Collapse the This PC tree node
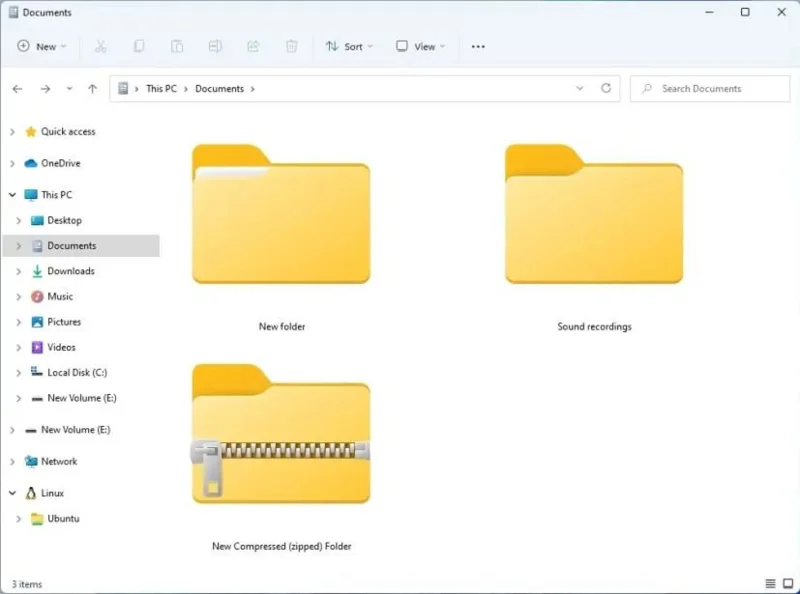The height and width of the screenshot is (594, 800). (x=12, y=195)
